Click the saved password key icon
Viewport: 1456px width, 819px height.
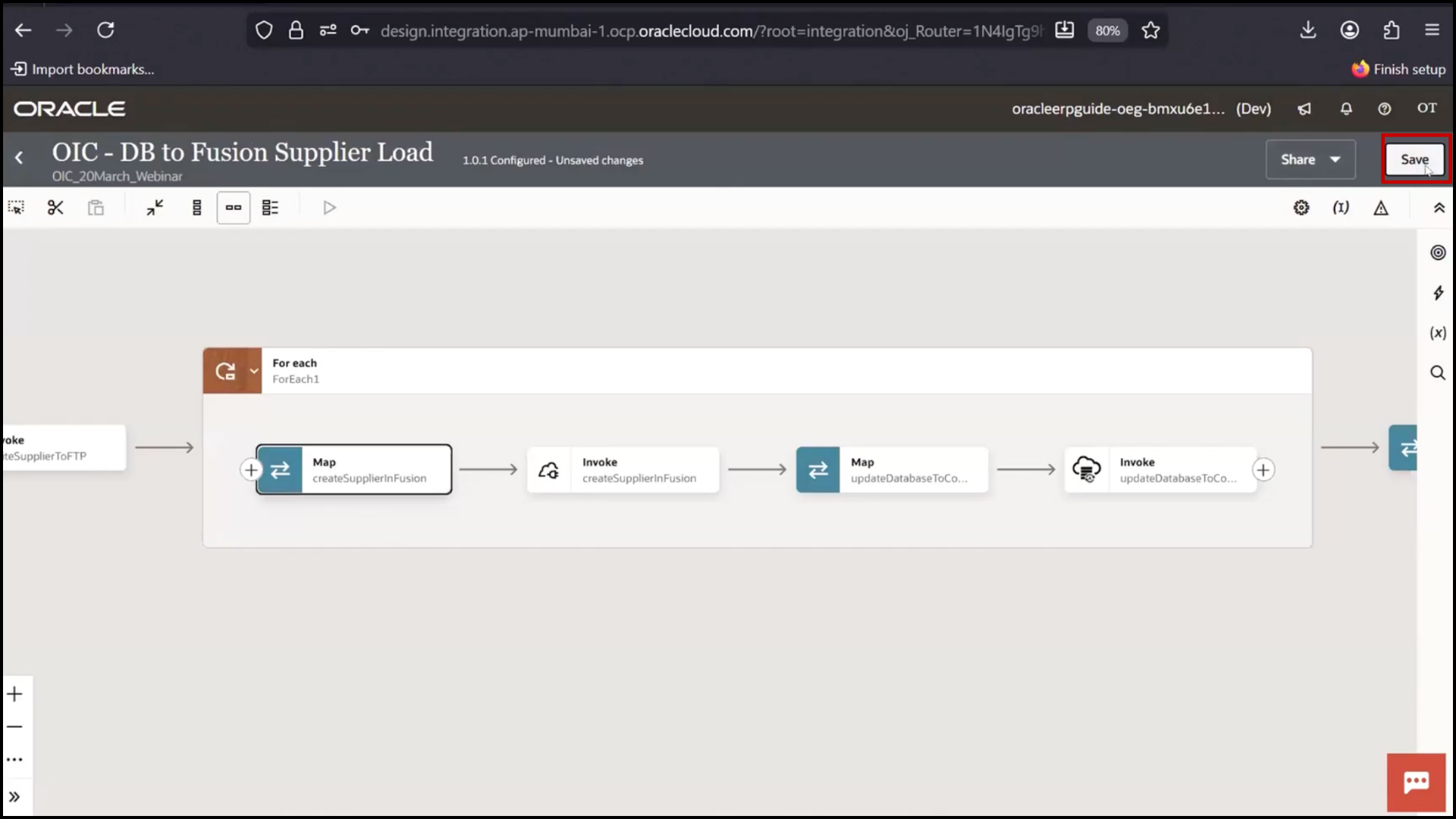pyautogui.click(x=359, y=30)
